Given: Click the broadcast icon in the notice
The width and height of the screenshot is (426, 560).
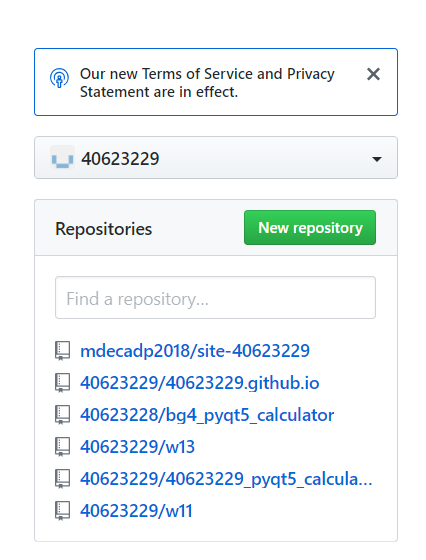Looking at the screenshot, I should click(x=59, y=78).
